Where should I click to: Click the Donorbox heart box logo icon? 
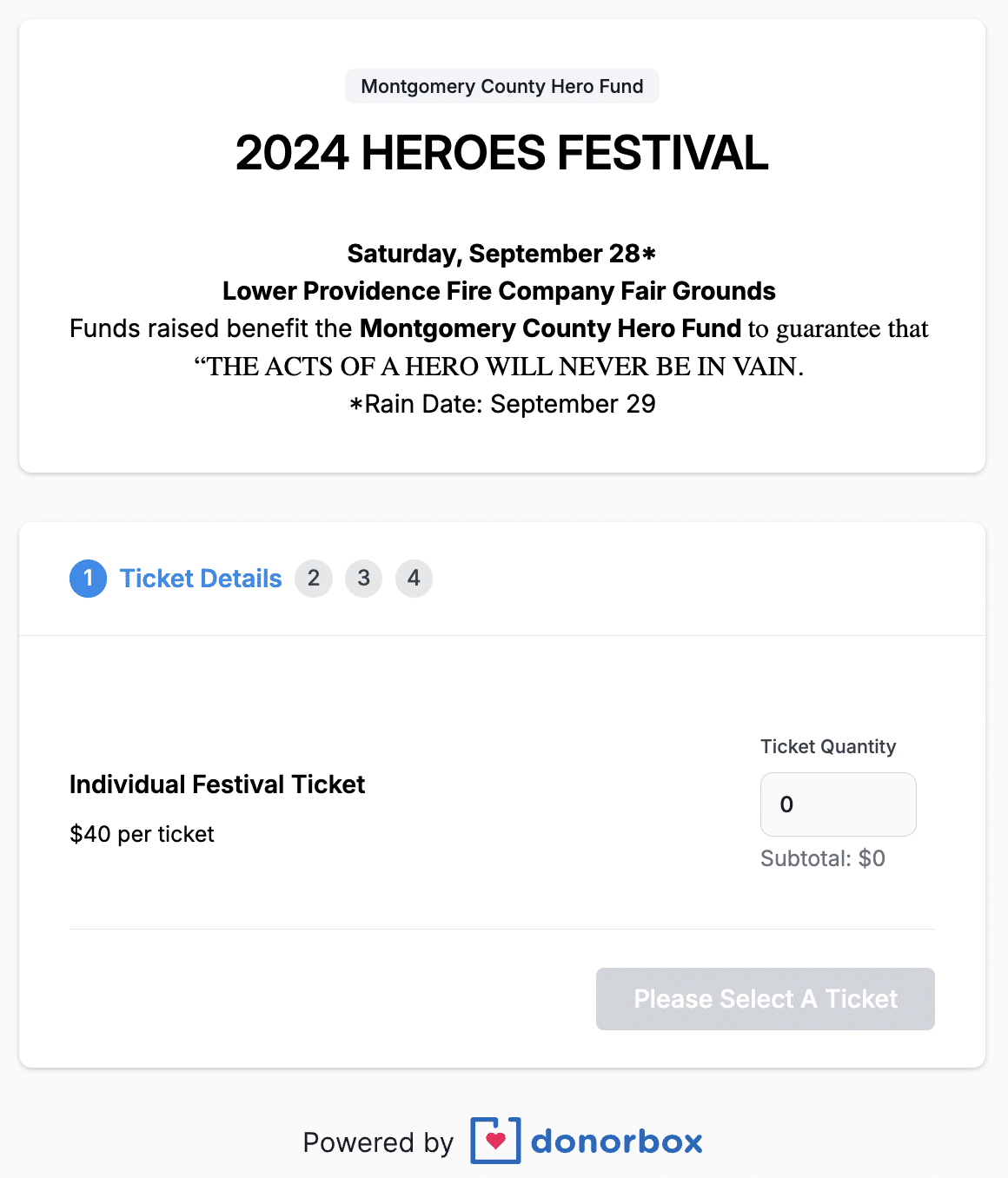pyautogui.click(x=495, y=1141)
